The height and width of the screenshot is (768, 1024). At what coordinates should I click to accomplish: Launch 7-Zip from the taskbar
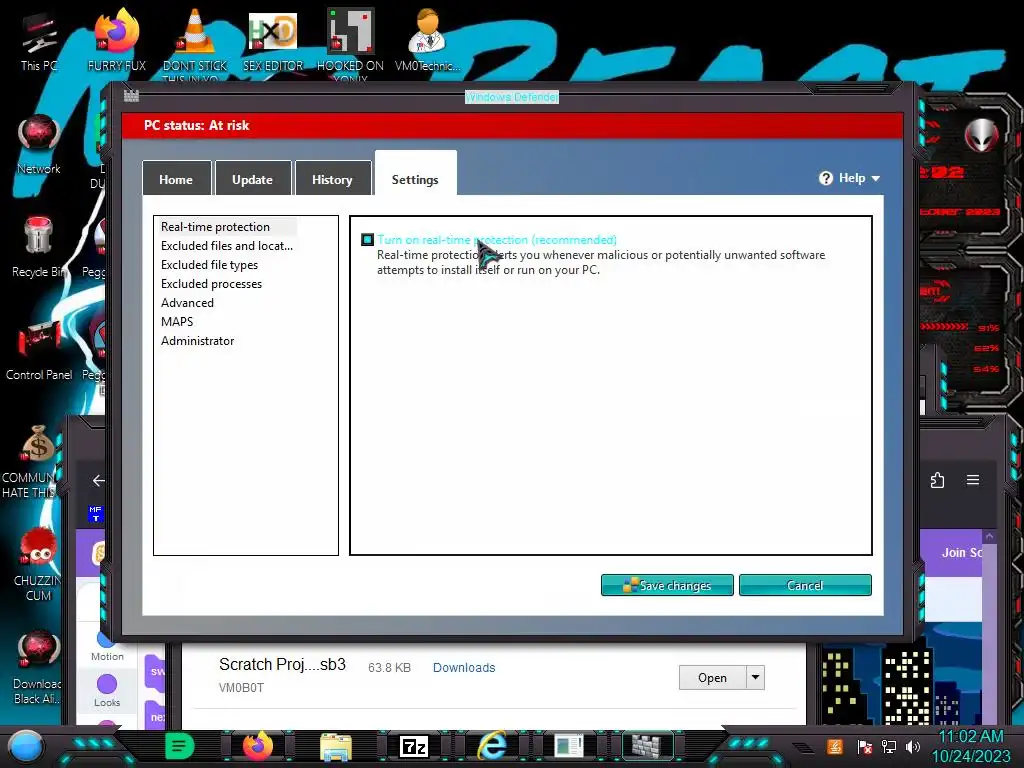(x=413, y=746)
